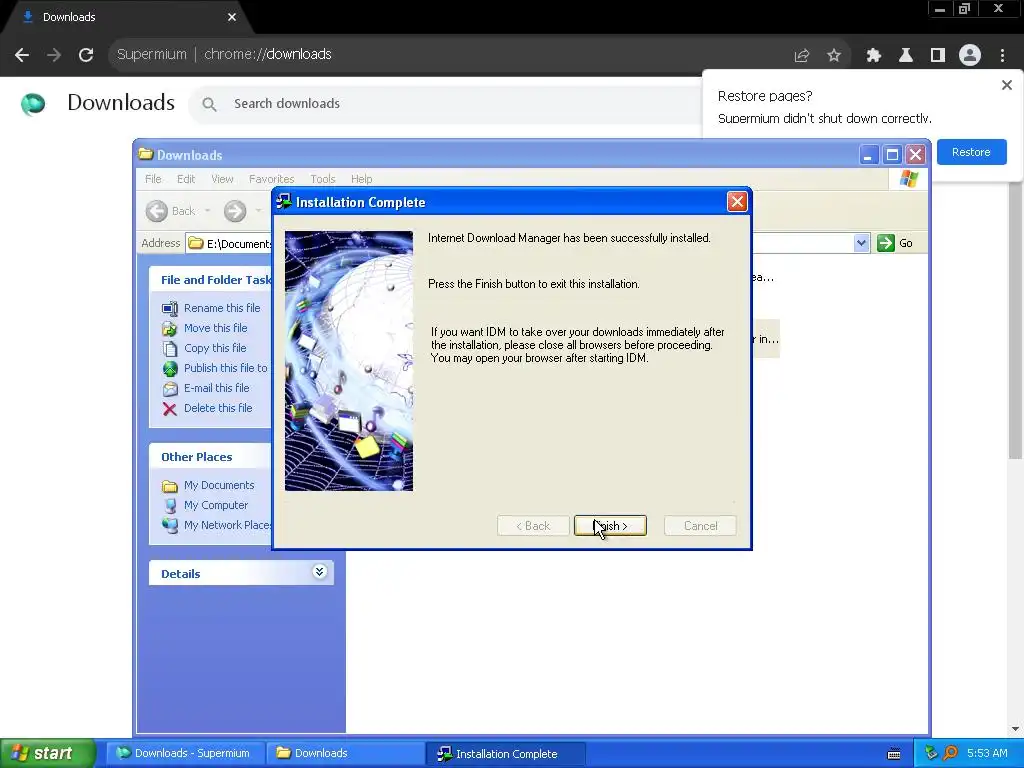Click the magnifier icon in search downloads
This screenshot has width=1024, height=768.
(x=209, y=104)
